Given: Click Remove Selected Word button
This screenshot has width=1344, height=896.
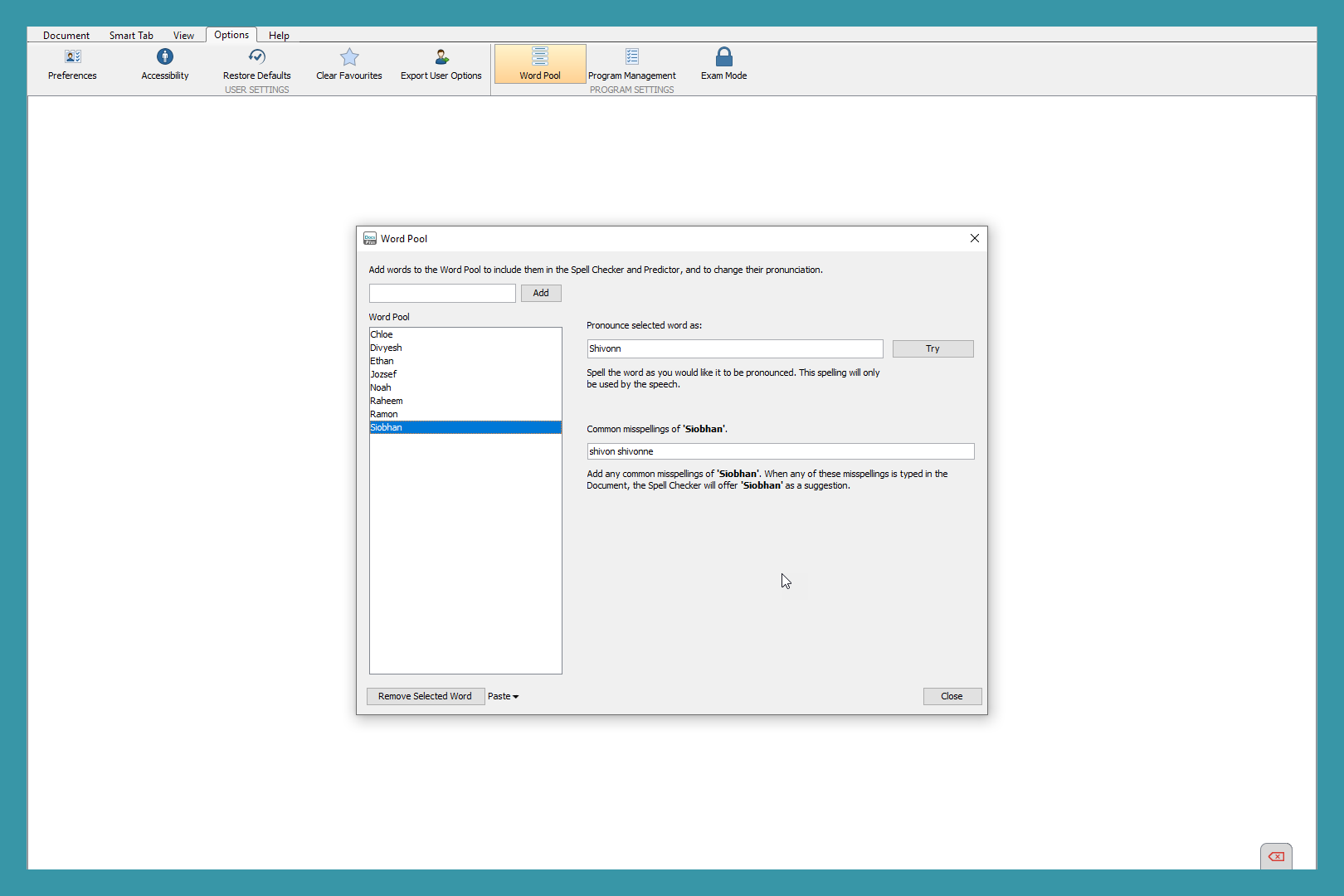Looking at the screenshot, I should coord(425,696).
